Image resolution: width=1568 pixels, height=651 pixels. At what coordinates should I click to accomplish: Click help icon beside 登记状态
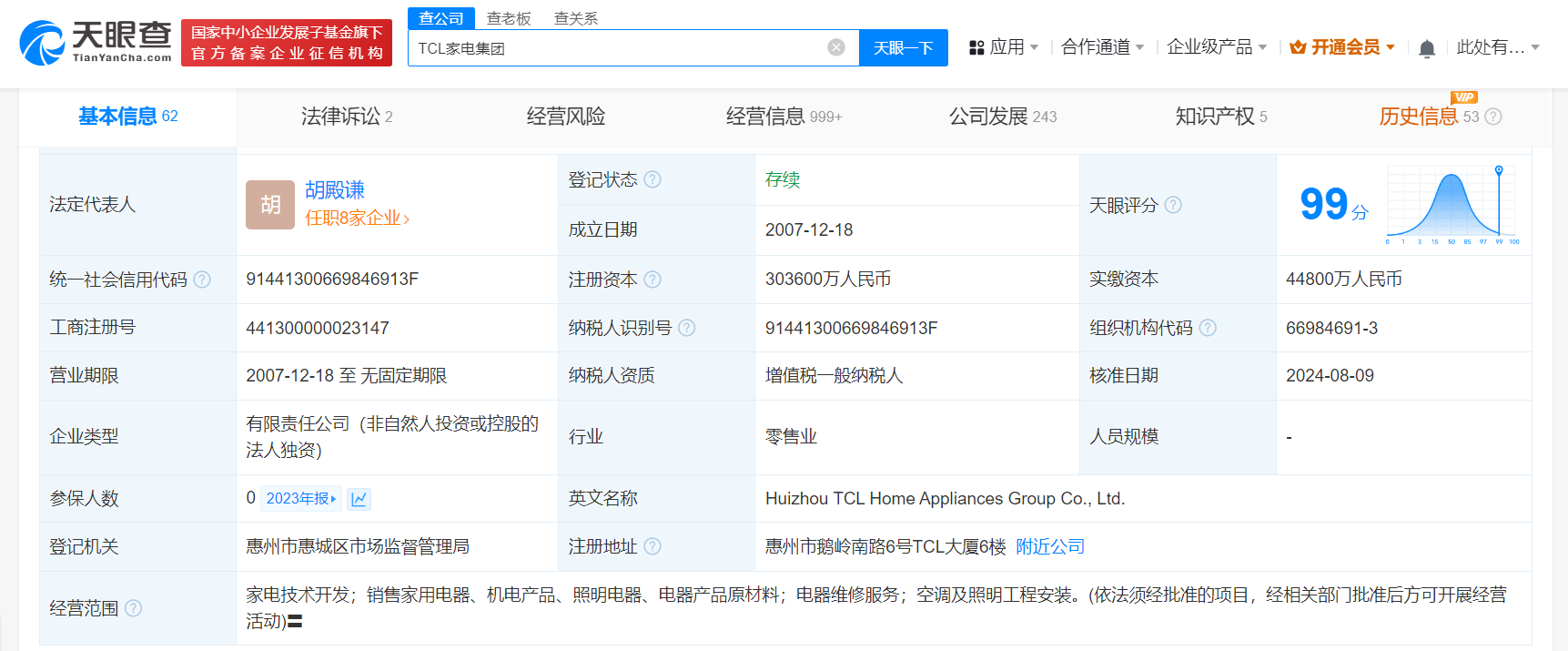coord(652,179)
